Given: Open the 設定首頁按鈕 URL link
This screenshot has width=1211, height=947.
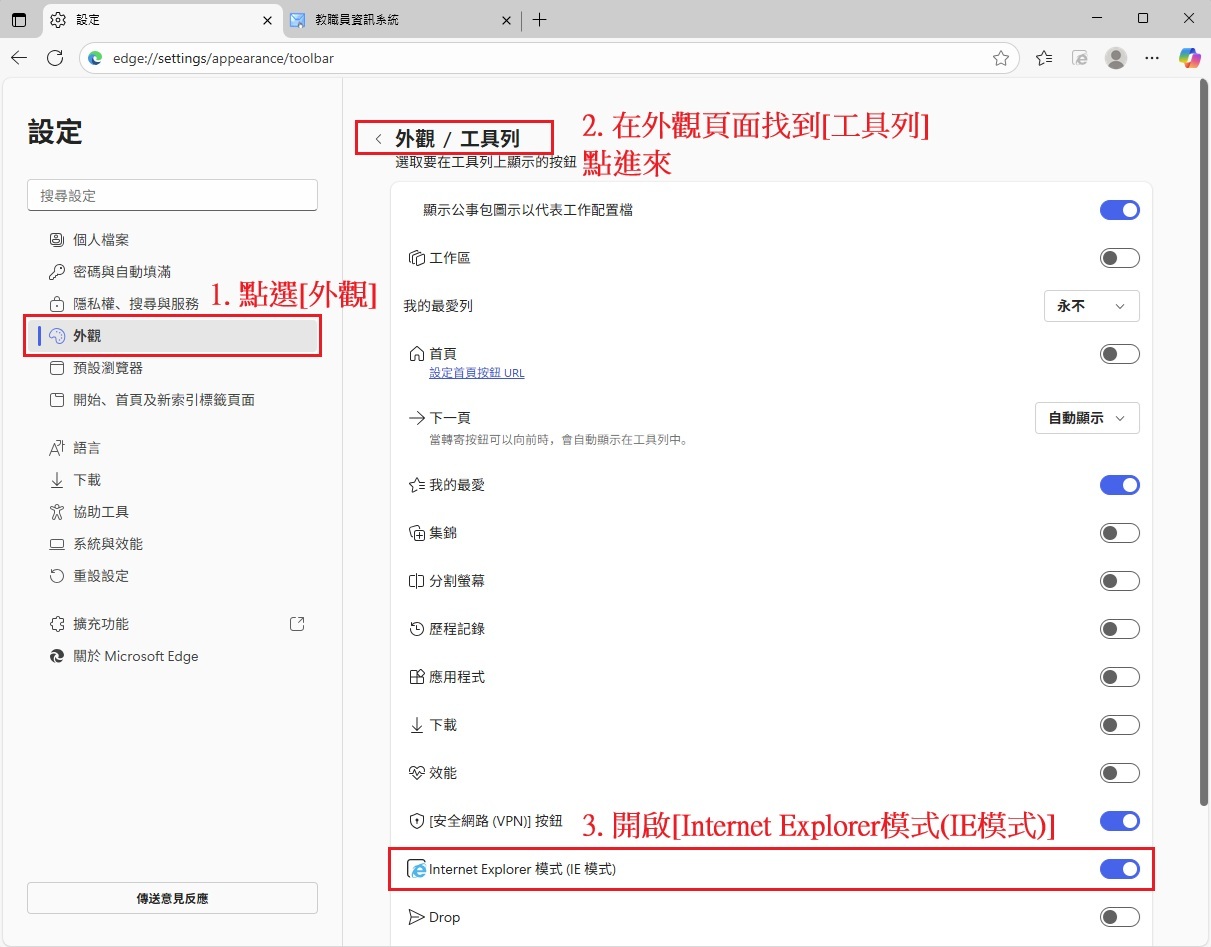Looking at the screenshot, I should coord(476,373).
